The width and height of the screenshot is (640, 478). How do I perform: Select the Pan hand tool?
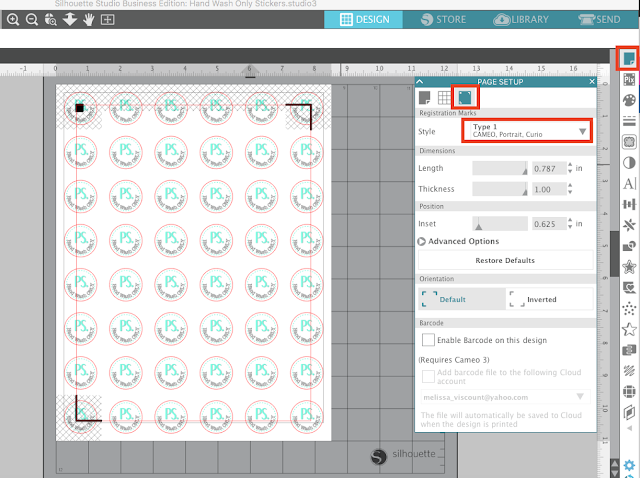point(89,19)
